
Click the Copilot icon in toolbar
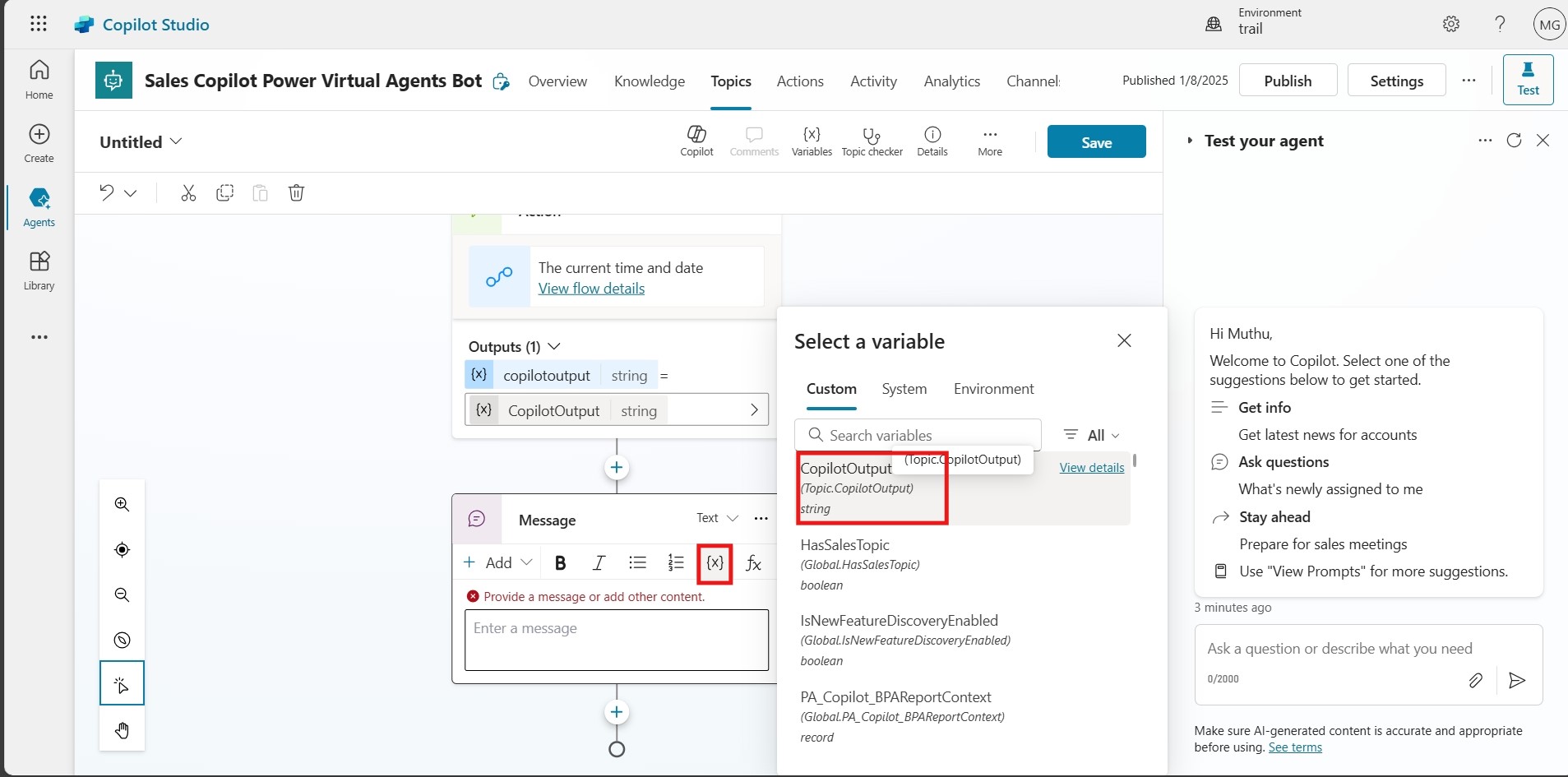click(x=696, y=141)
